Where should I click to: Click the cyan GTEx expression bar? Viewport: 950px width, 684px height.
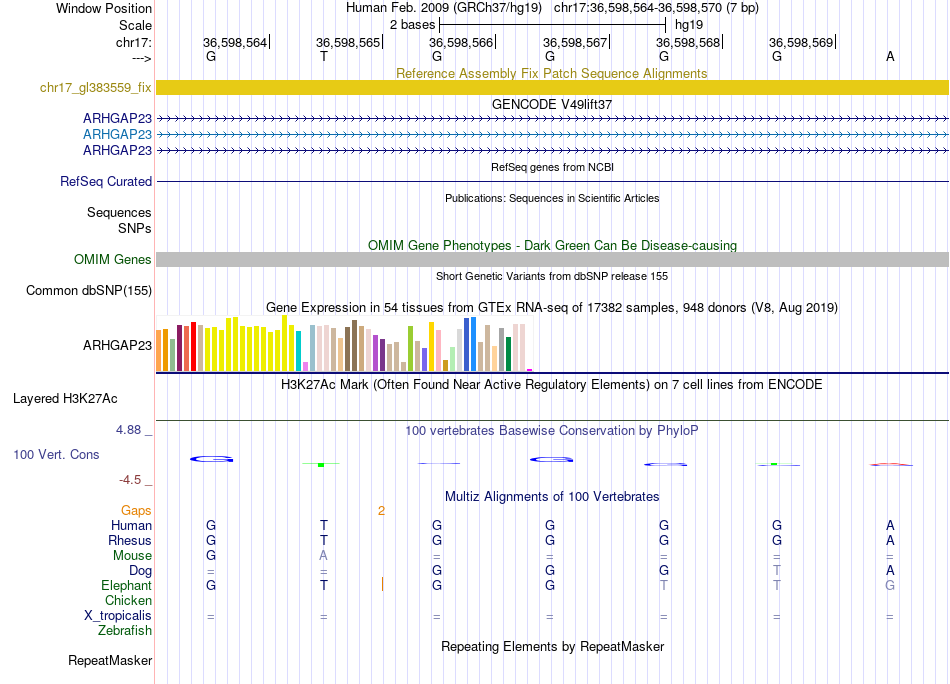tap(299, 351)
